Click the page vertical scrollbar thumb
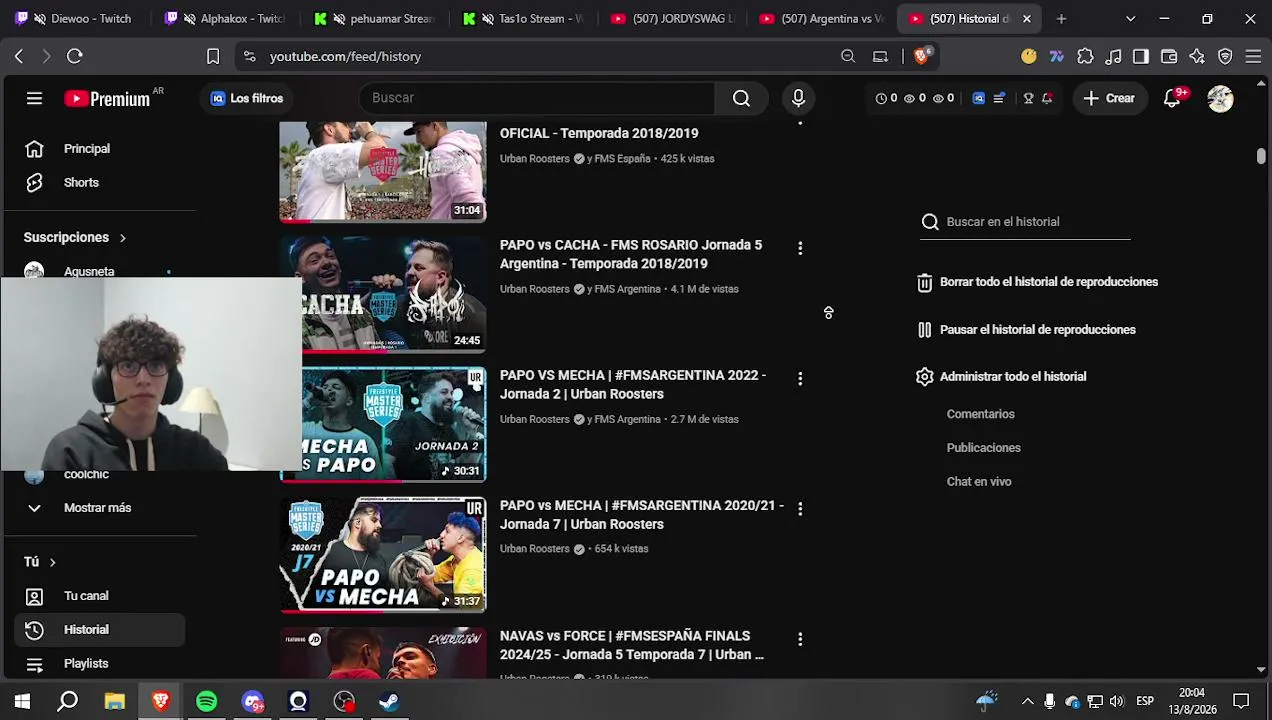Image resolution: width=1272 pixels, height=720 pixels. 1261,156
